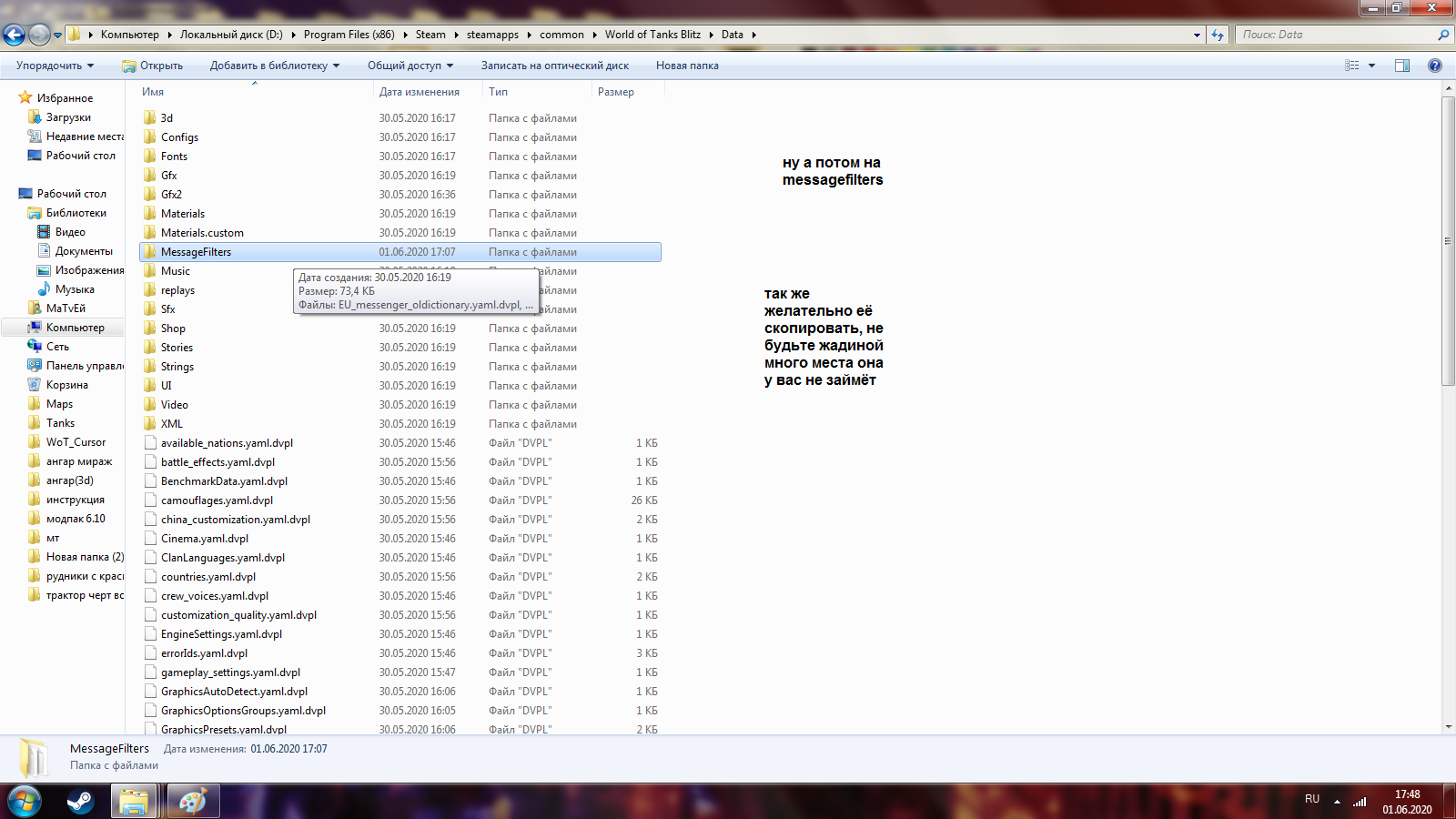Open the Добавить в библиотеку dropdown
The height and width of the screenshot is (819, 1456).
(275, 66)
